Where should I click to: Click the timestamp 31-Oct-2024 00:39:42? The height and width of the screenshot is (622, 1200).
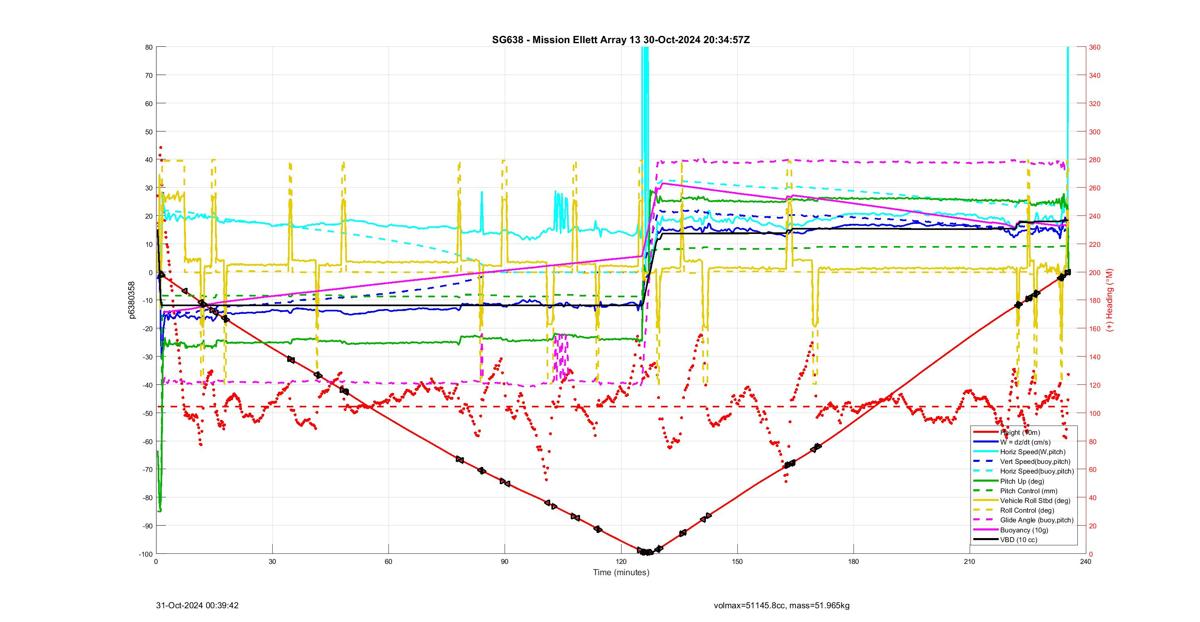pyautogui.click(x=197, y=605)
